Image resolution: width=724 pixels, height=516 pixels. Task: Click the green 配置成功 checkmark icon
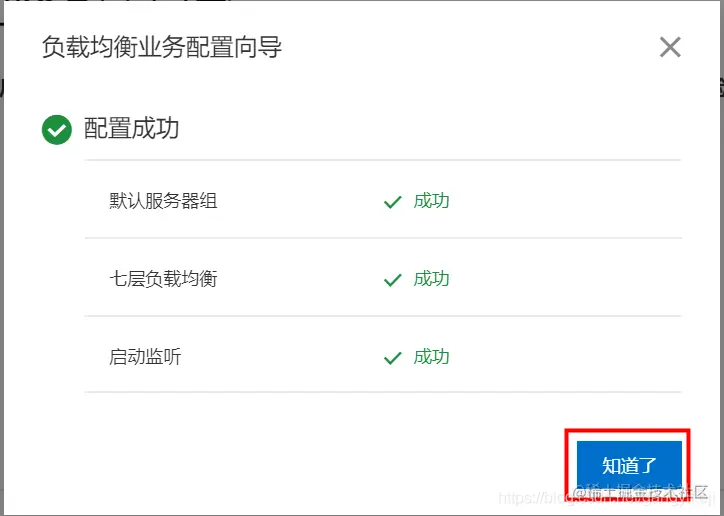57,130
